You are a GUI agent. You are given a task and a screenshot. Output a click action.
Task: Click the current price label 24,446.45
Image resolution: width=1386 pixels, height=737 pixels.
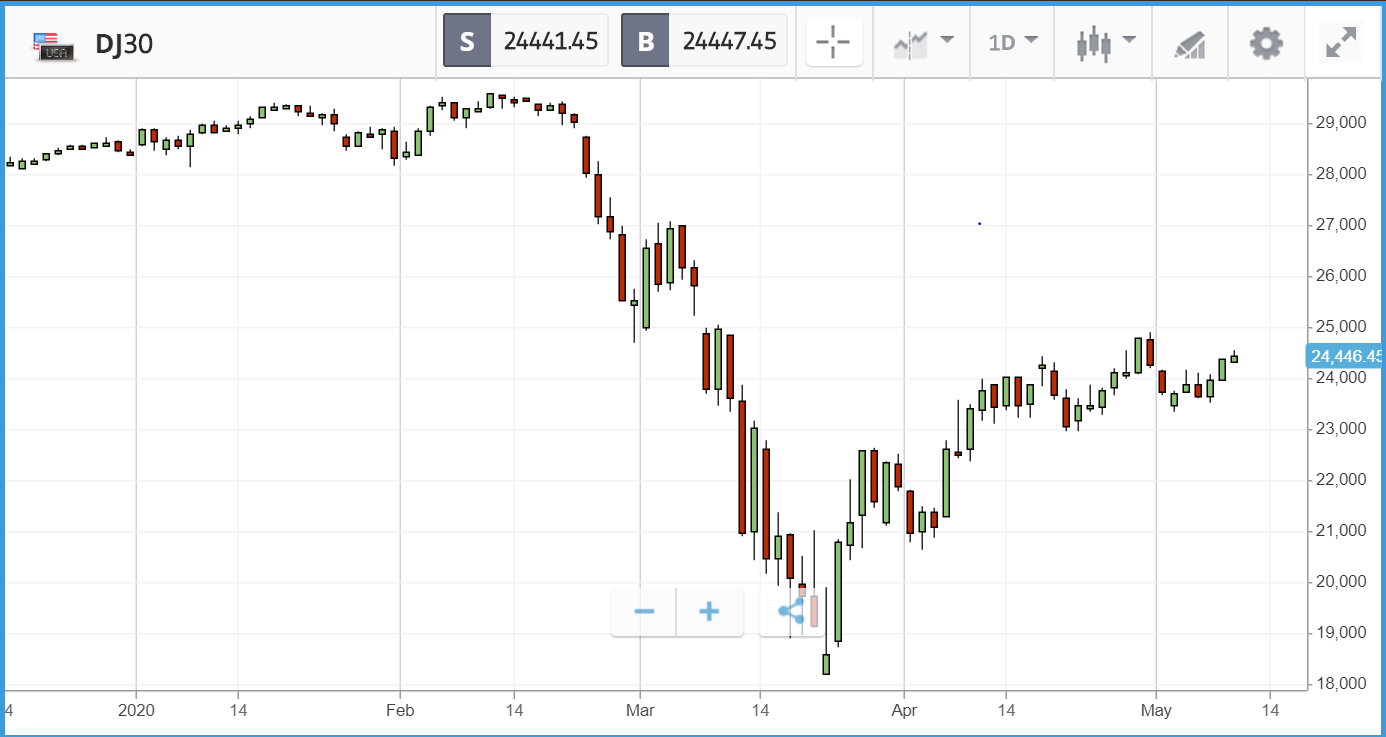(1345, 356)
